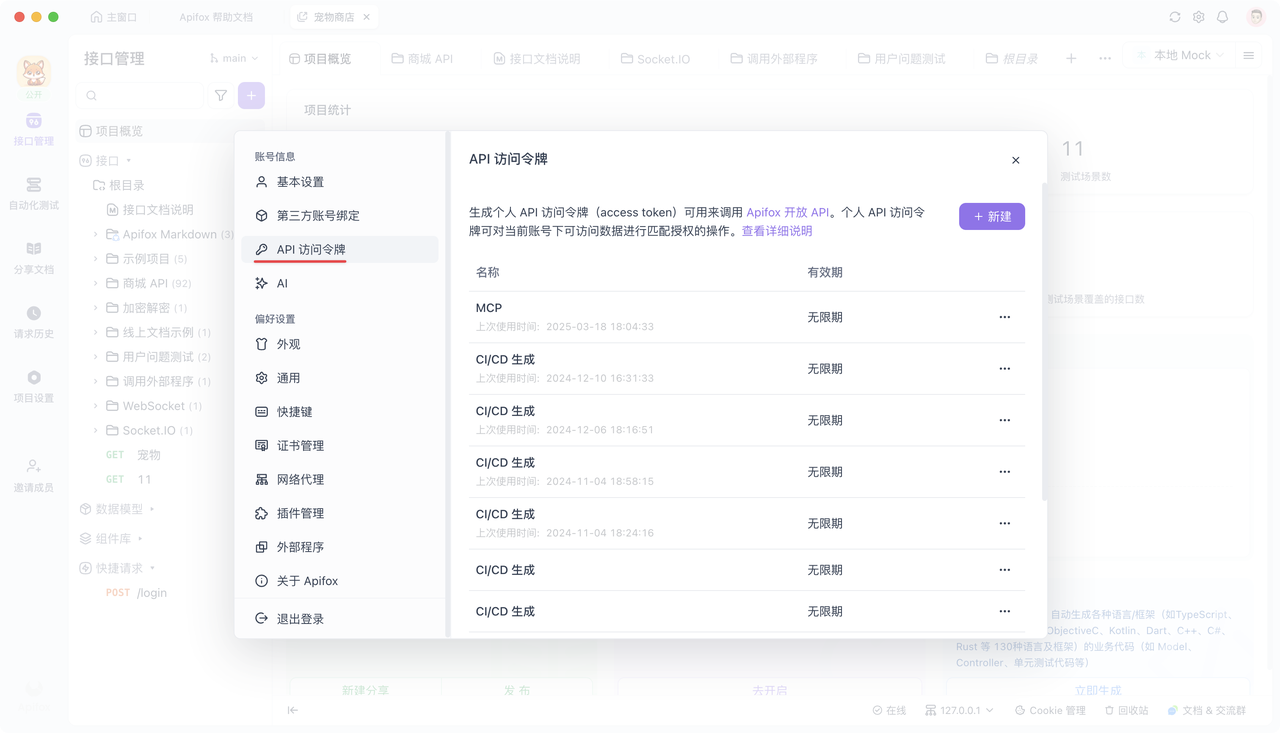Click the 接口管理 sidebar icon

coord(34,130)
